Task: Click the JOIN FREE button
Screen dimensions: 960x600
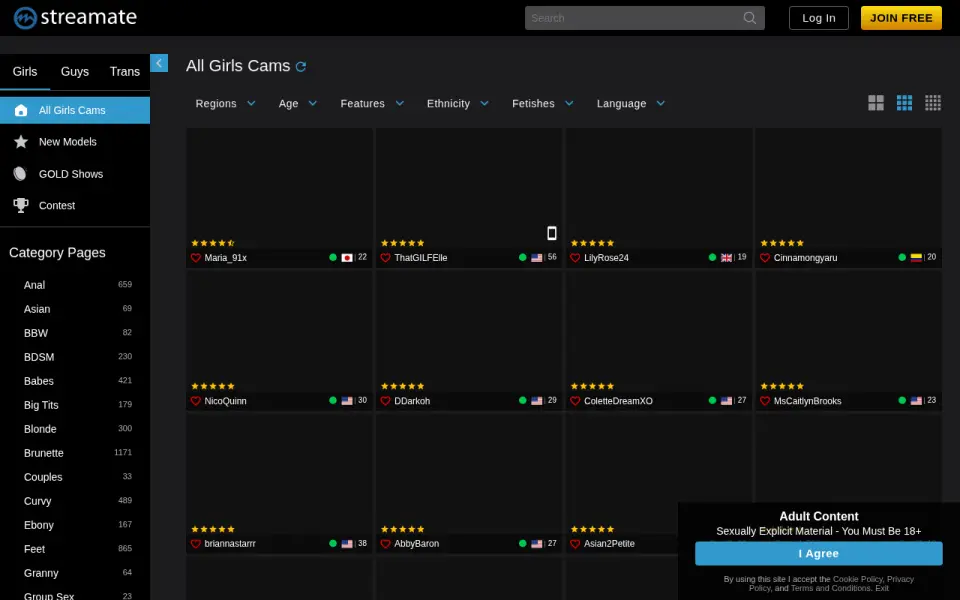Action: pos(901,18)
